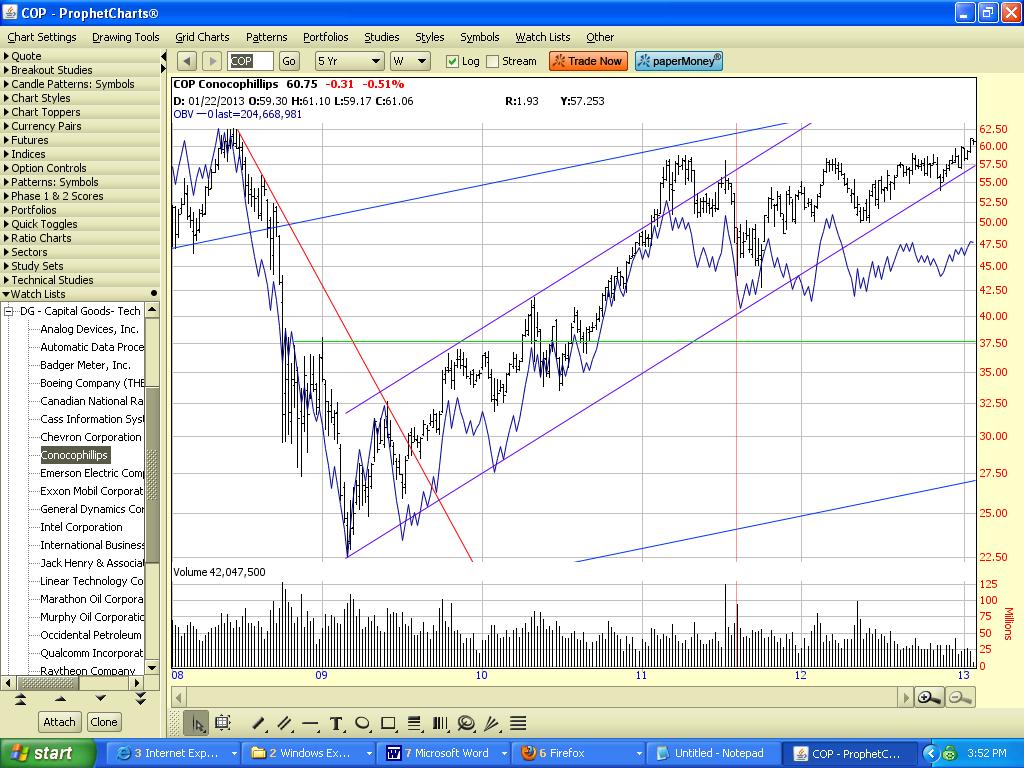Screen dimensions: 1024x768
Task: Open the Drawing Tools menu
Action: point(125,37)
